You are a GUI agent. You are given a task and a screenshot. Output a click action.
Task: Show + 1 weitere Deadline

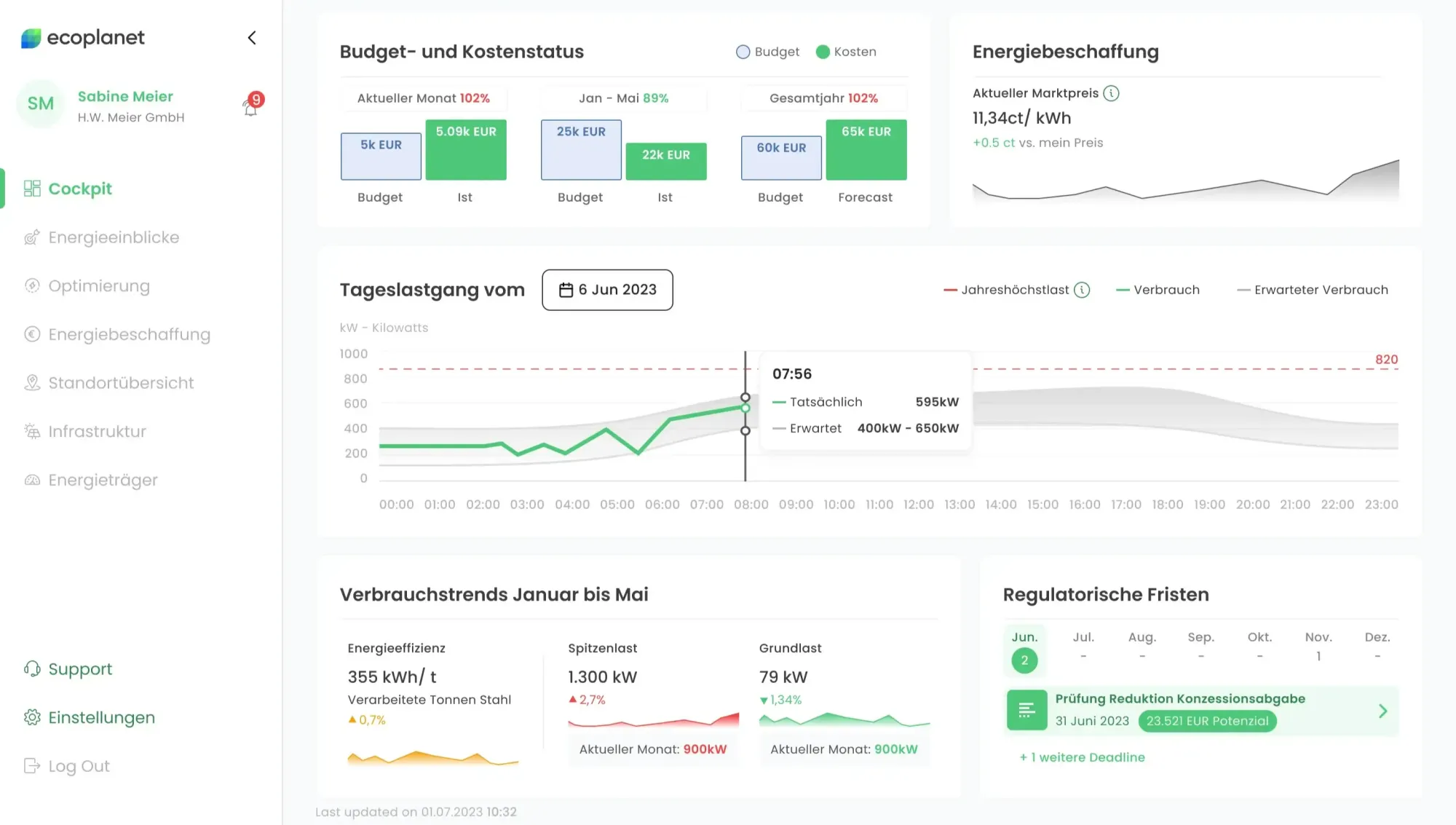pos(1082,757)
